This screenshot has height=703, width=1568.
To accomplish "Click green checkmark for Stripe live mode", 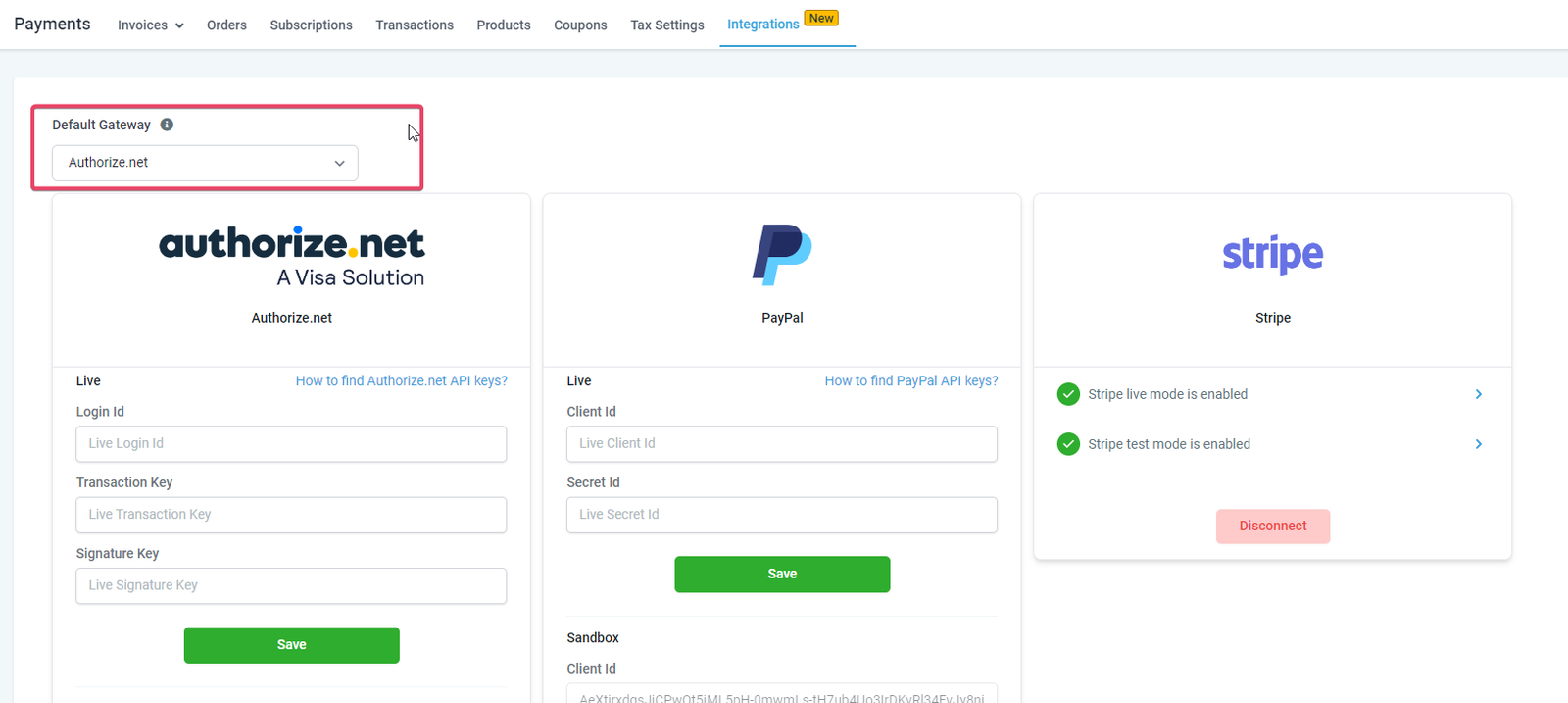I will click(1068, 394).
